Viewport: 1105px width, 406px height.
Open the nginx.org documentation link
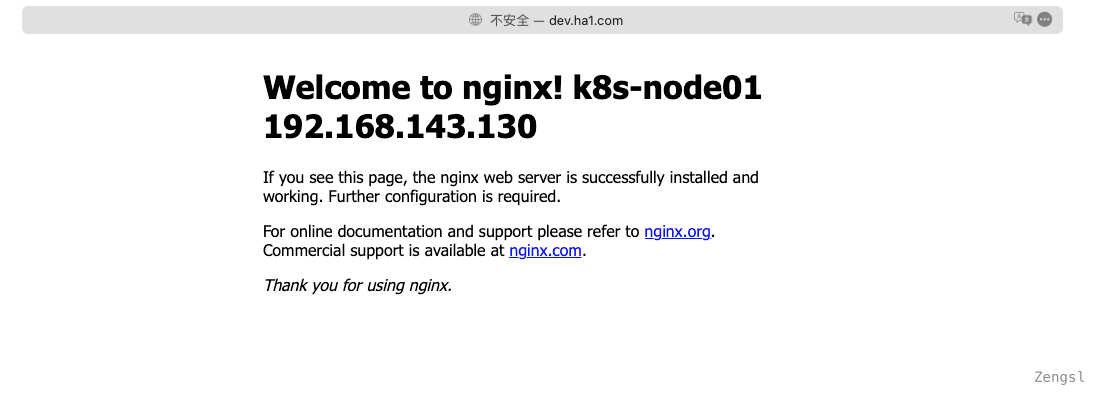[677, 231]
